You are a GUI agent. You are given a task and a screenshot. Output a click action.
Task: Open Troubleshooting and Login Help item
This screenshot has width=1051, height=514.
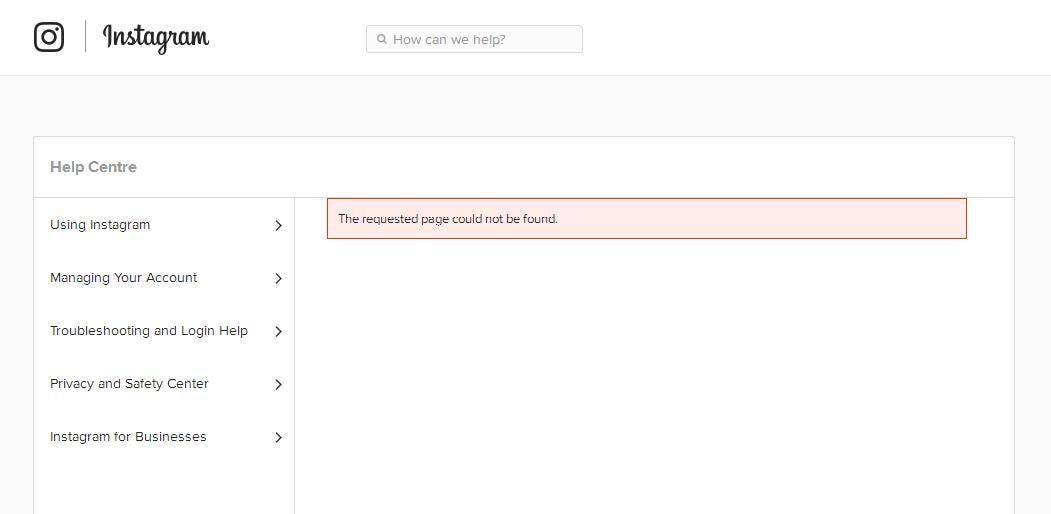point(149,330)
